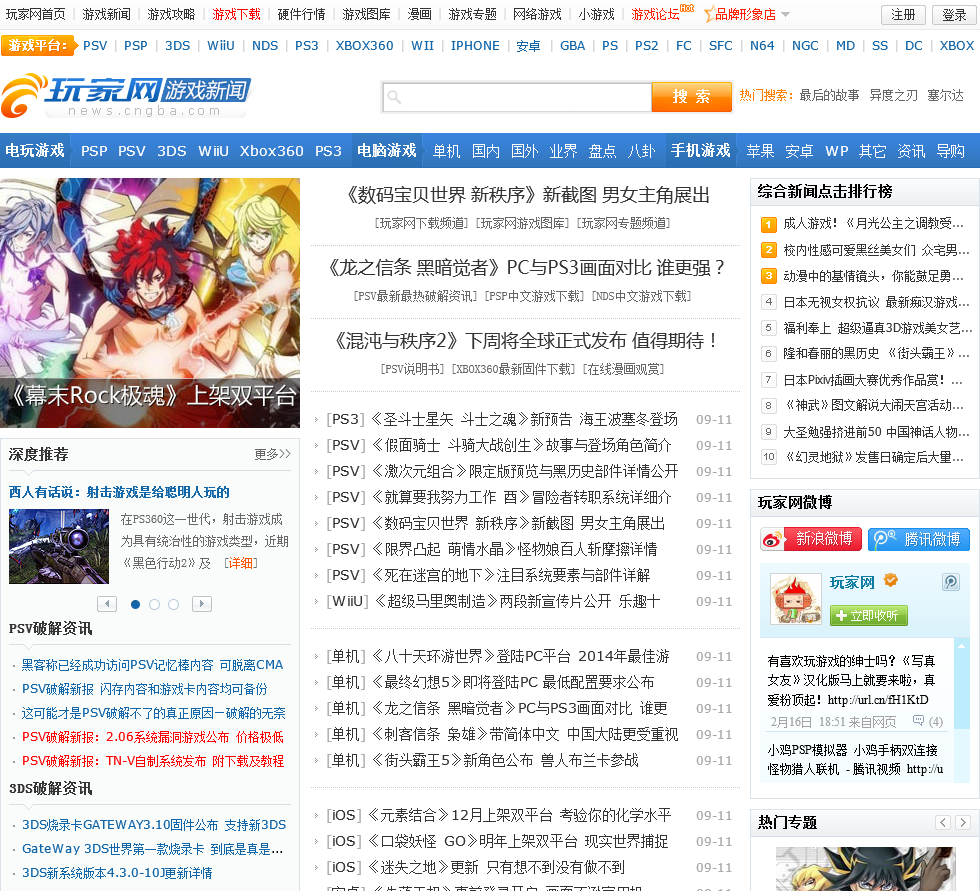The width and height of the screenshot is (980, 891).
Task: Open 单机 in blue navigation bar
Action: click(446, 151)
